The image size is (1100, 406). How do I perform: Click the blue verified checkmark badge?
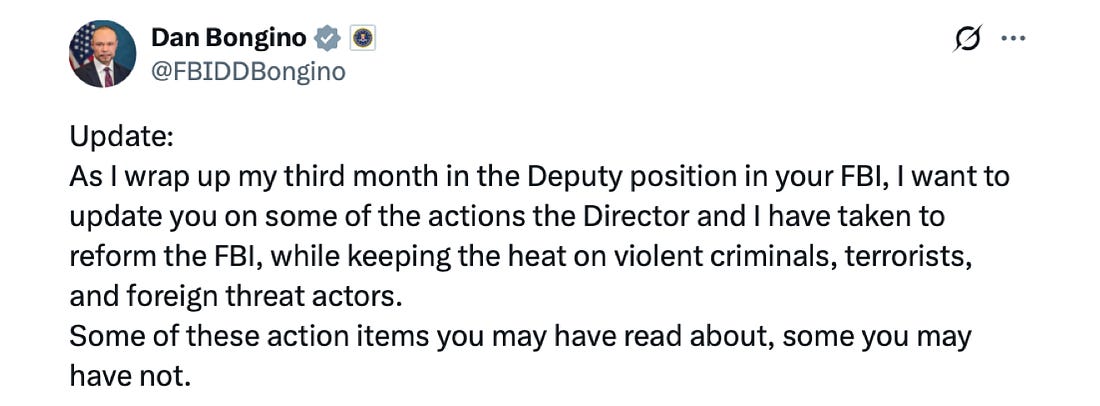tap(327, 39)
